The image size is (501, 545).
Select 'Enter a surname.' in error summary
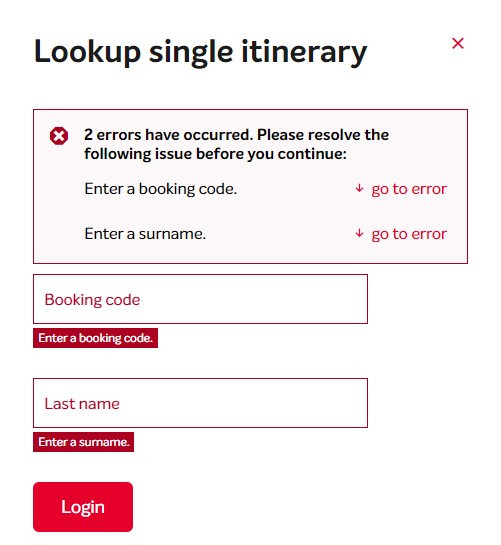coord(145,234)
